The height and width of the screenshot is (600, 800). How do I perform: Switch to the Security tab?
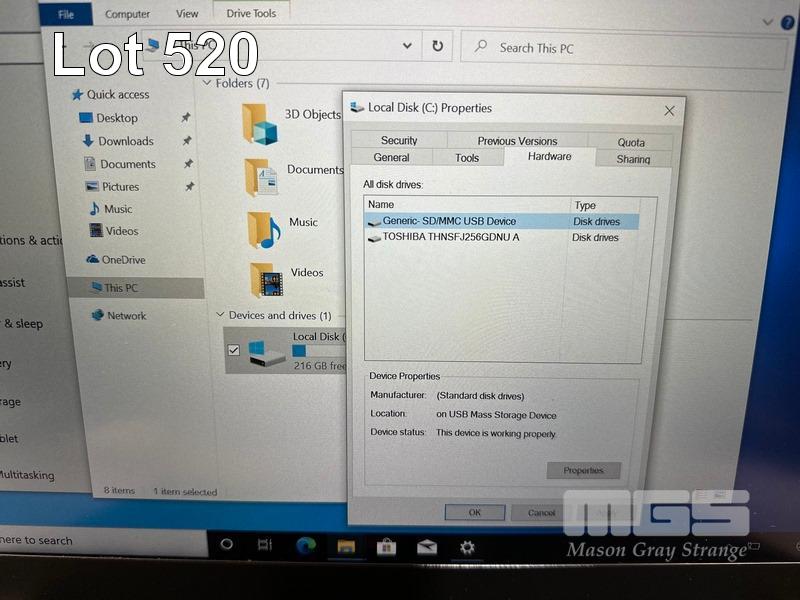399,141
